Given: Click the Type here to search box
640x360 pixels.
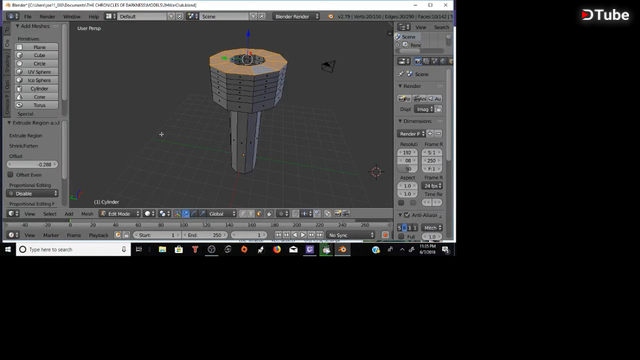Looking at the screenshot, I should pos(73,249).
